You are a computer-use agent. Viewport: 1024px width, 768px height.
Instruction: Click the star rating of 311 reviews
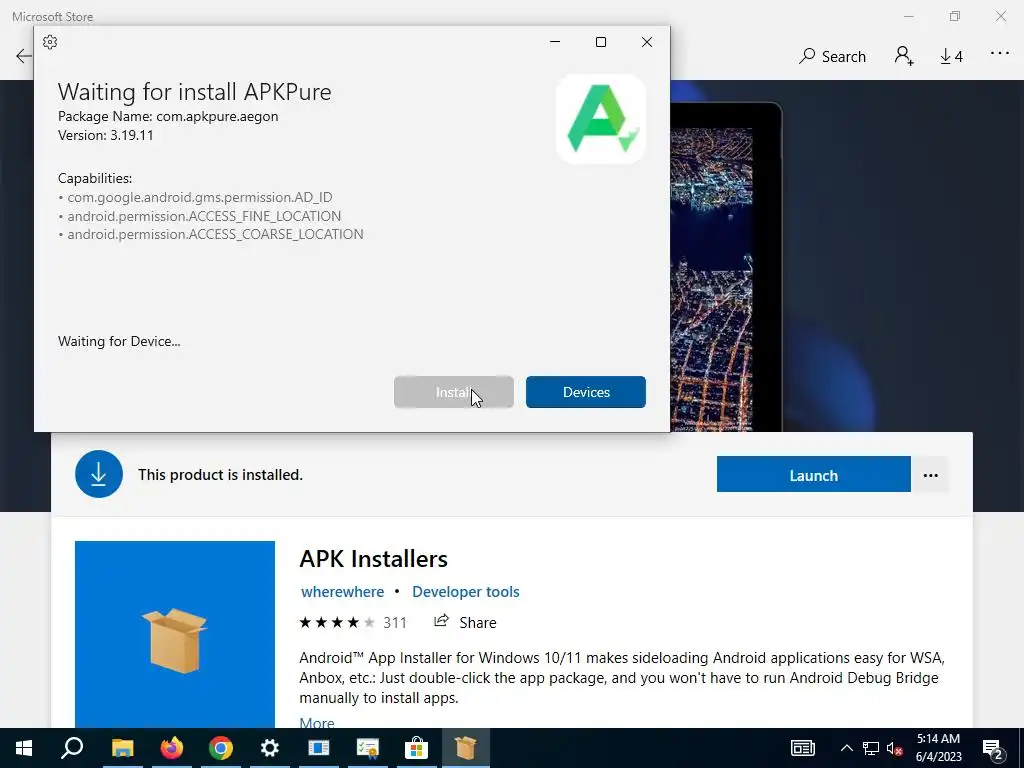(x=353, y=622)
